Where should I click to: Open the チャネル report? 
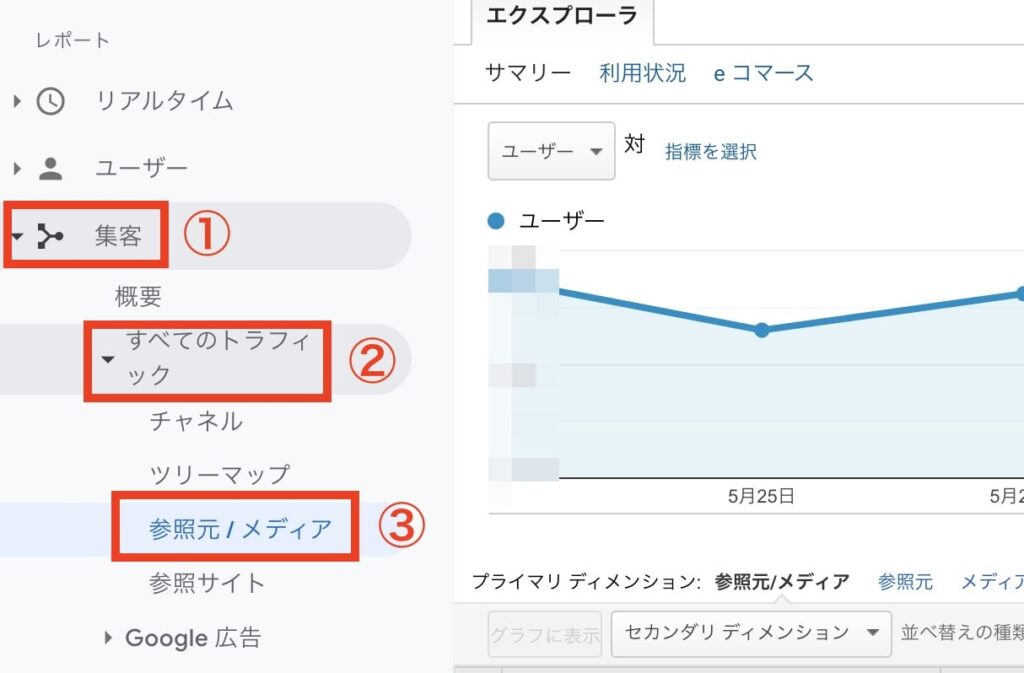coord(196,421)
